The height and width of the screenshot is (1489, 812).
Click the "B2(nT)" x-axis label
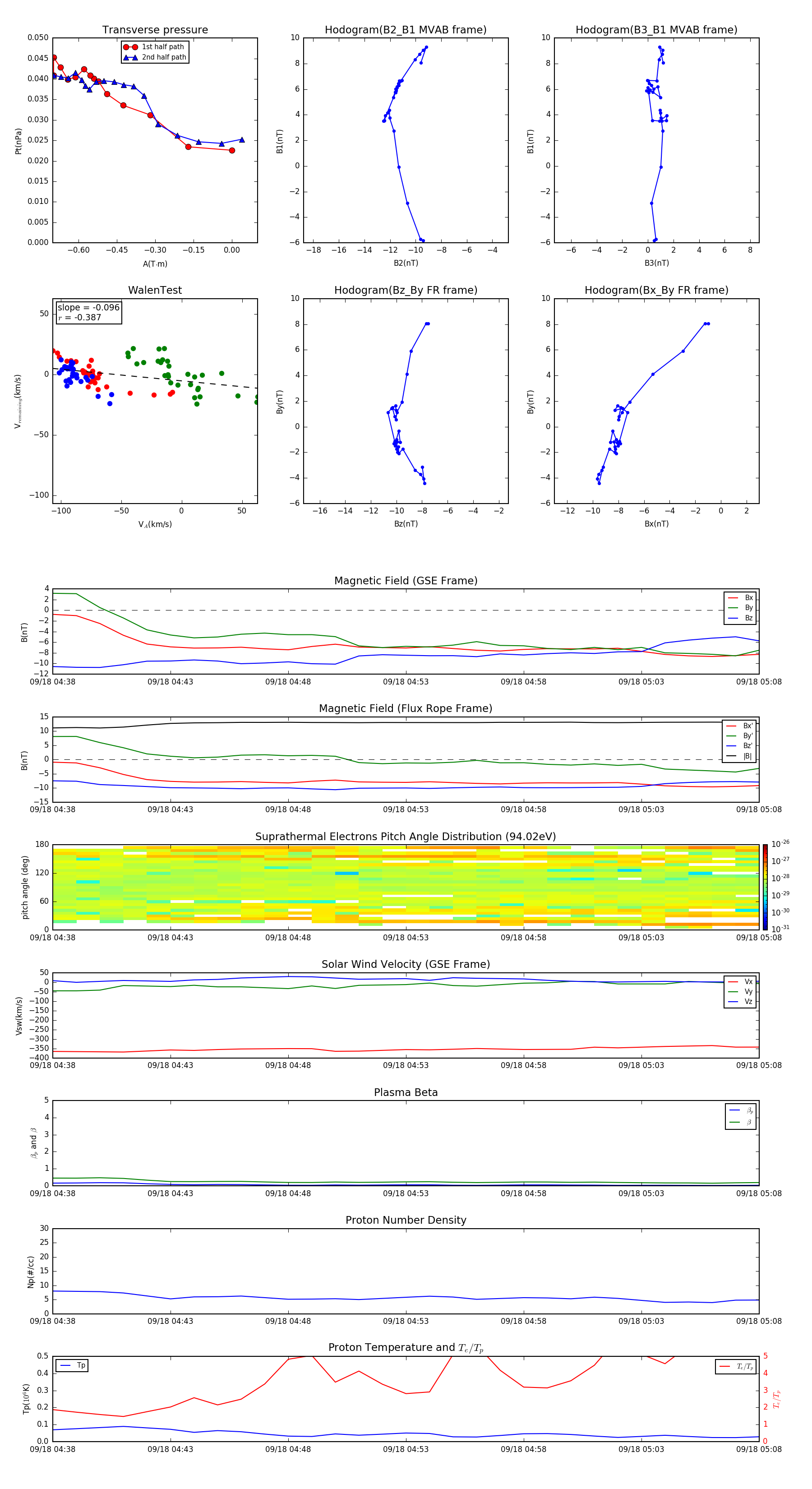tap(406, 263)
